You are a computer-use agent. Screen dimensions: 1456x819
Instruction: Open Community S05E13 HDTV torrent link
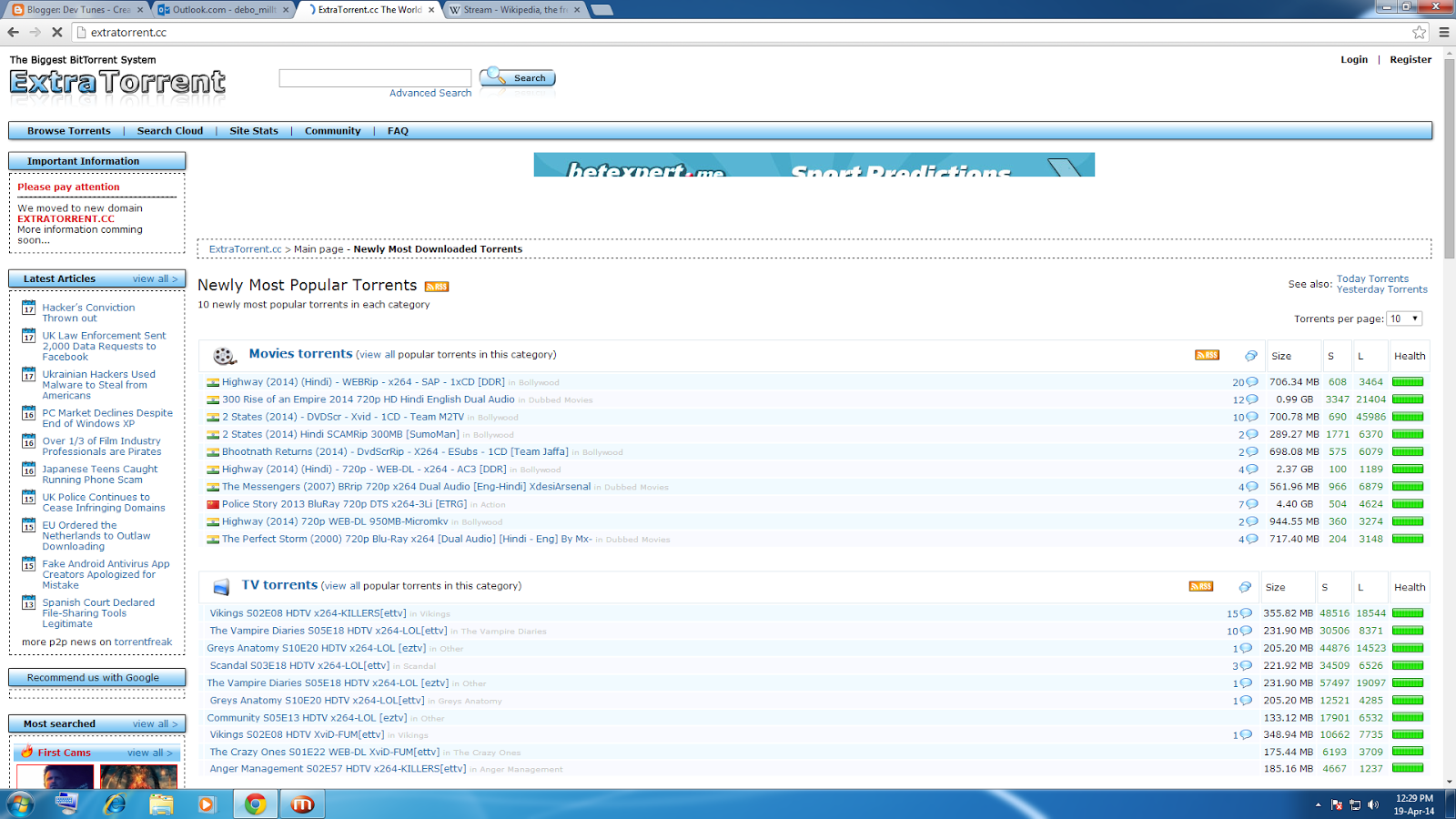307,718
